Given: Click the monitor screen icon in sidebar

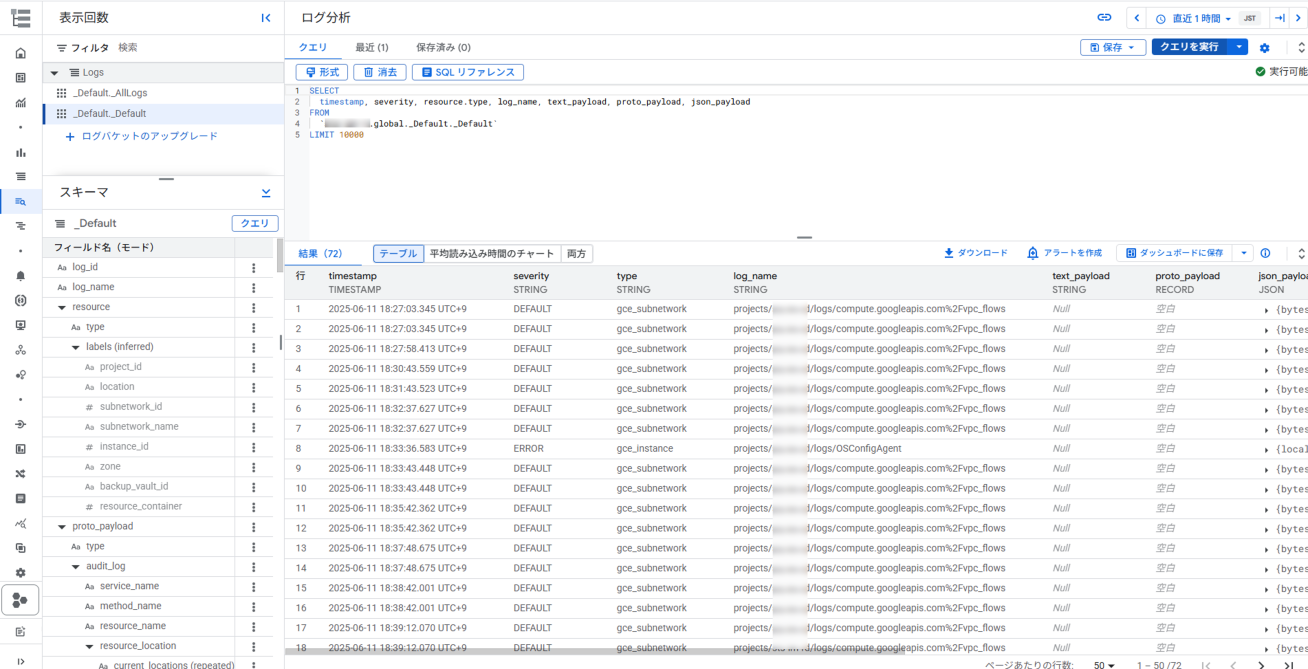Looking at the screenshot, I should pos(20,326).
